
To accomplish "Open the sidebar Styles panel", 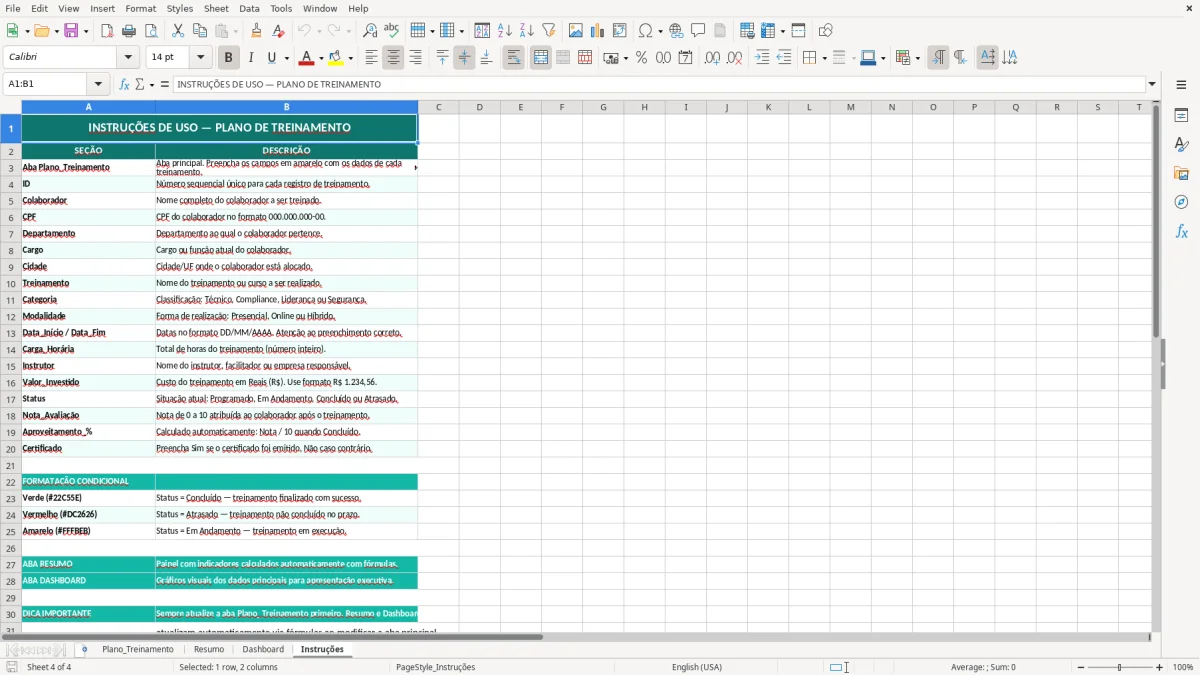I will 1181,144.
